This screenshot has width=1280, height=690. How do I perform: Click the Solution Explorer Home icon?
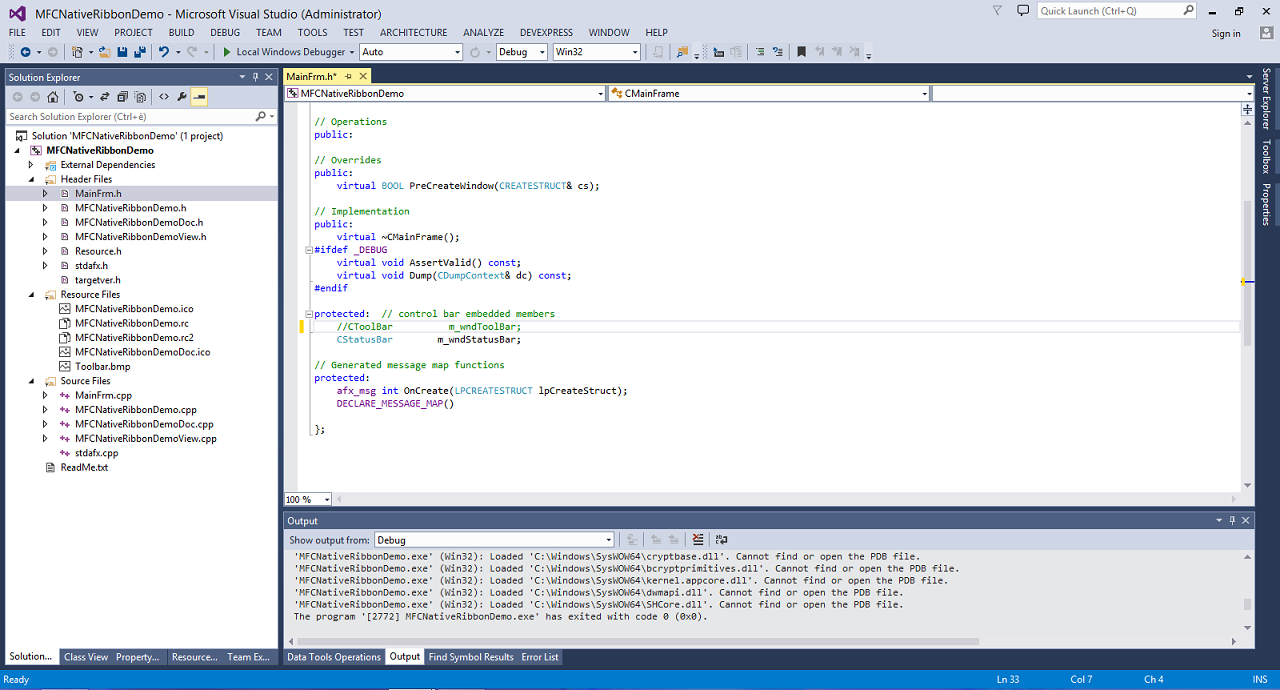52,97
